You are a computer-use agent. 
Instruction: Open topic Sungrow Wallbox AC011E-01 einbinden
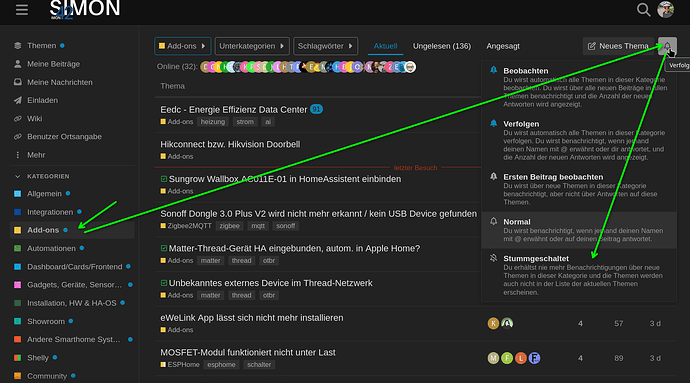pyautogui.click(x=285, y=179)
